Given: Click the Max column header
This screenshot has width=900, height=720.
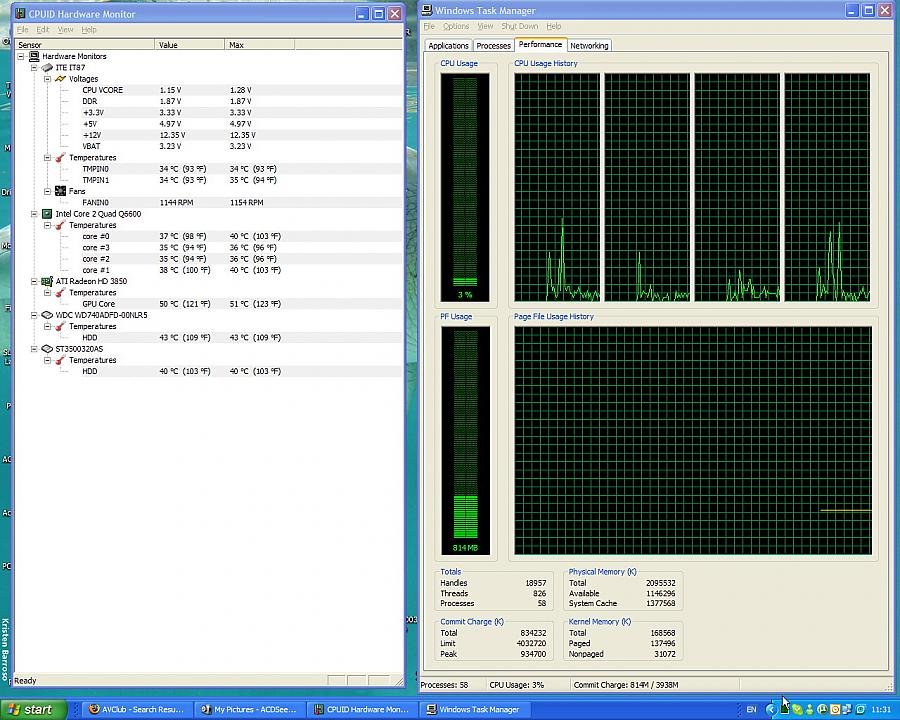Looking at the screenshot, I should (x=259, y=45).
